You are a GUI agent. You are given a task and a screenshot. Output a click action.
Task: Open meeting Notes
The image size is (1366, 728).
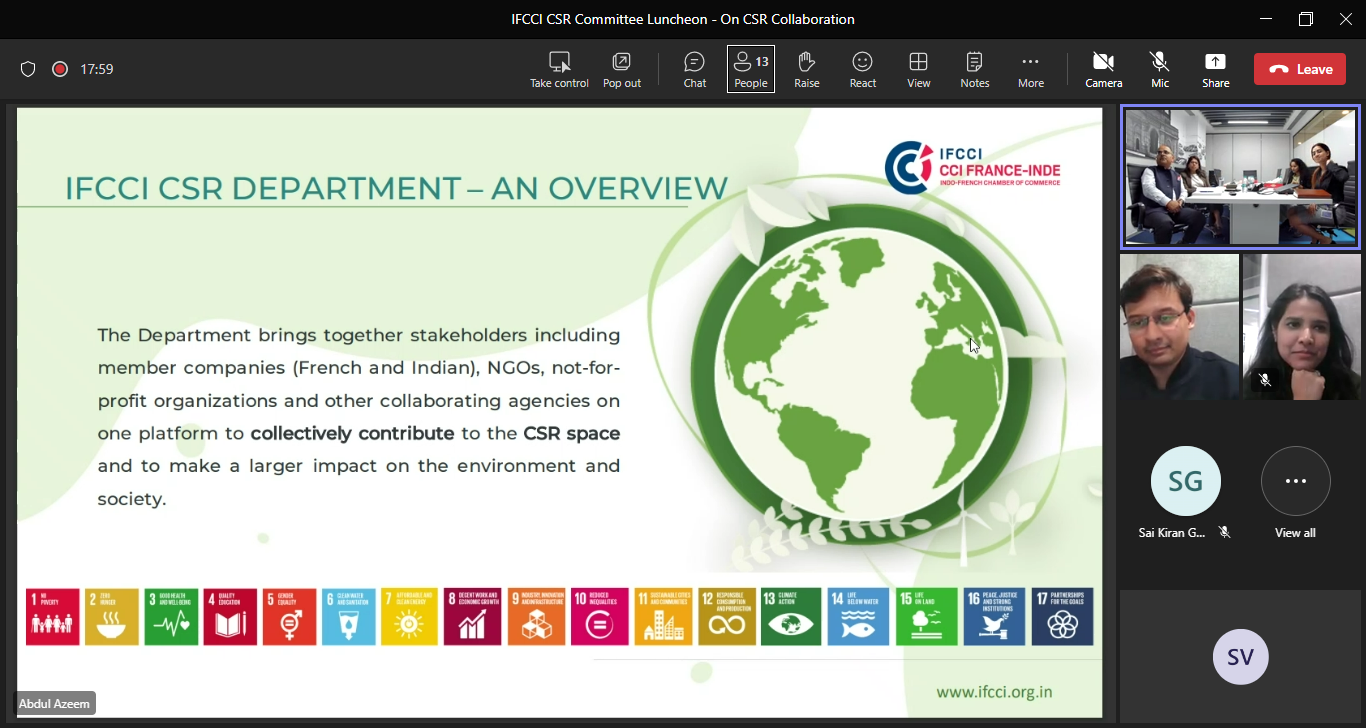pyautogui.click(x=974, y=69)
